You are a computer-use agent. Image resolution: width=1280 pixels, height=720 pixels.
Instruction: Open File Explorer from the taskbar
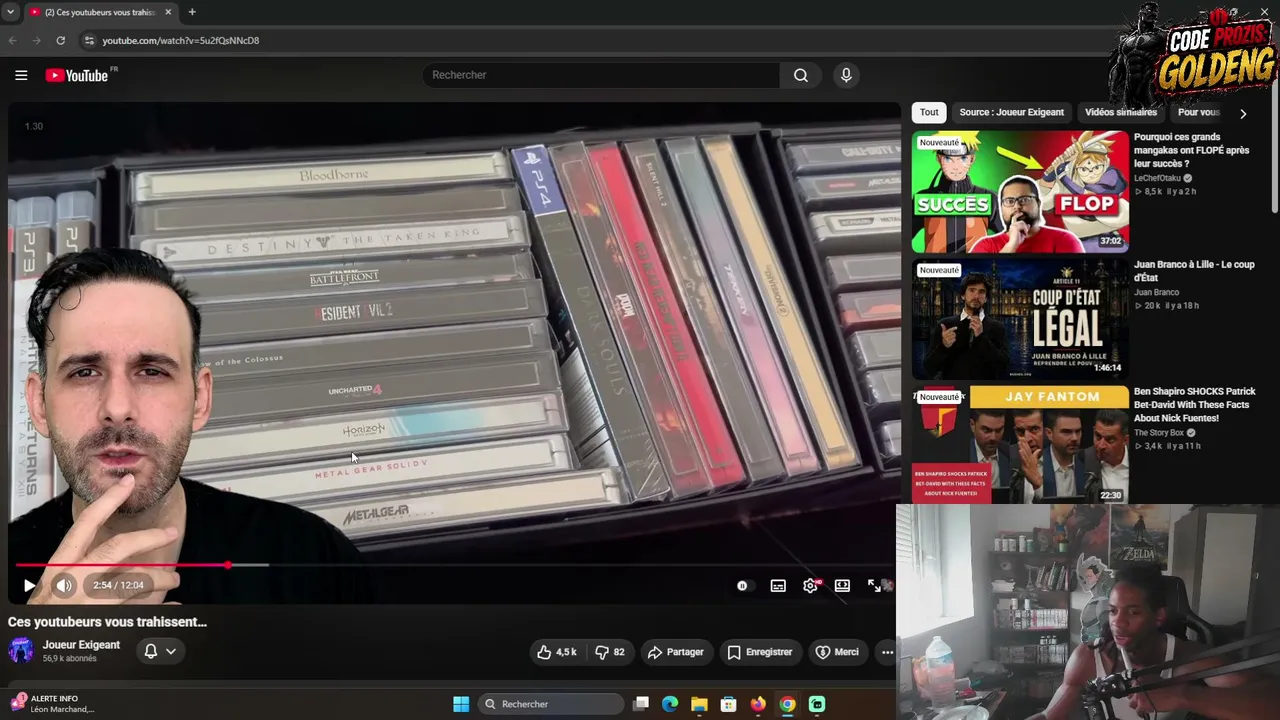tap(699, 704)
